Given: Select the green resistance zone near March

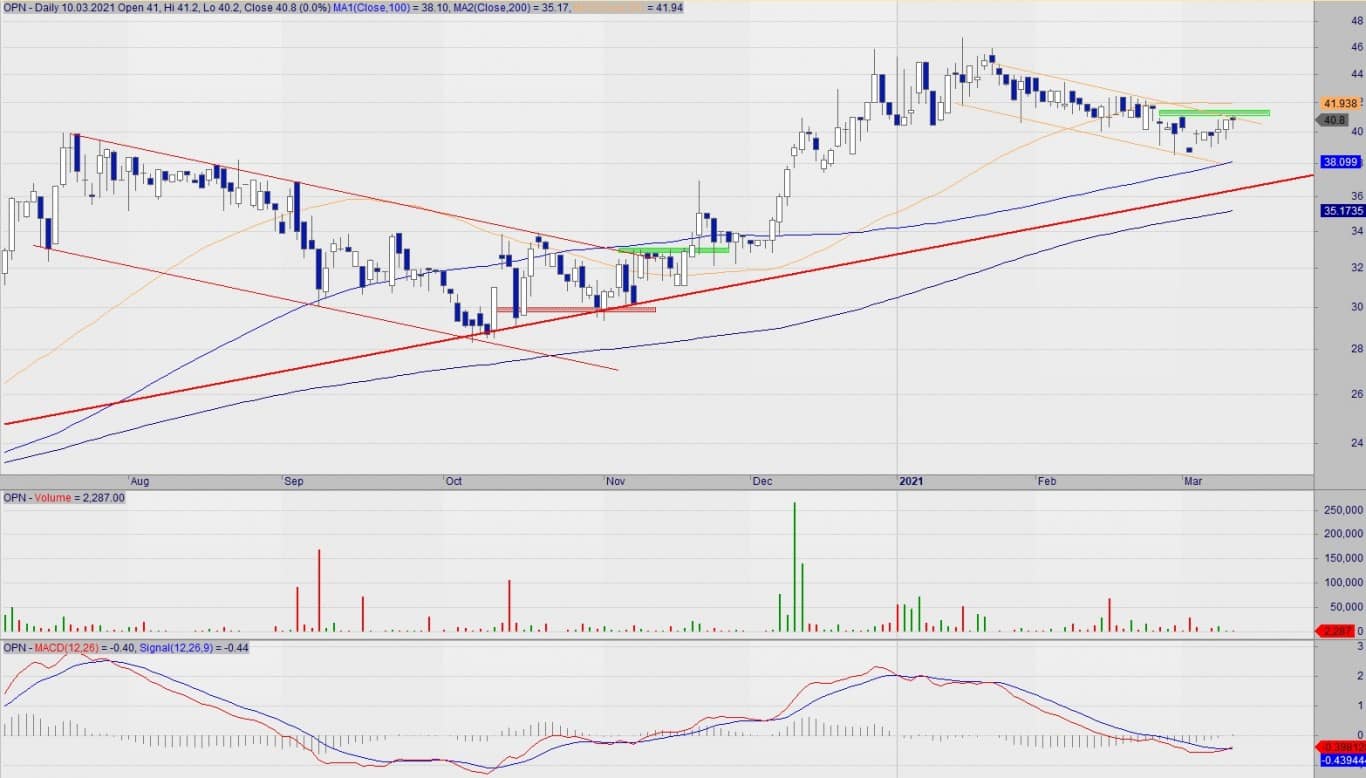Looking at the screenshot, I should 1214,113.
